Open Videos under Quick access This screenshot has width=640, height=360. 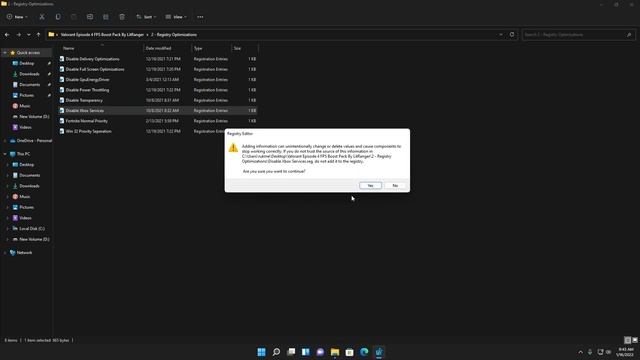25,127
